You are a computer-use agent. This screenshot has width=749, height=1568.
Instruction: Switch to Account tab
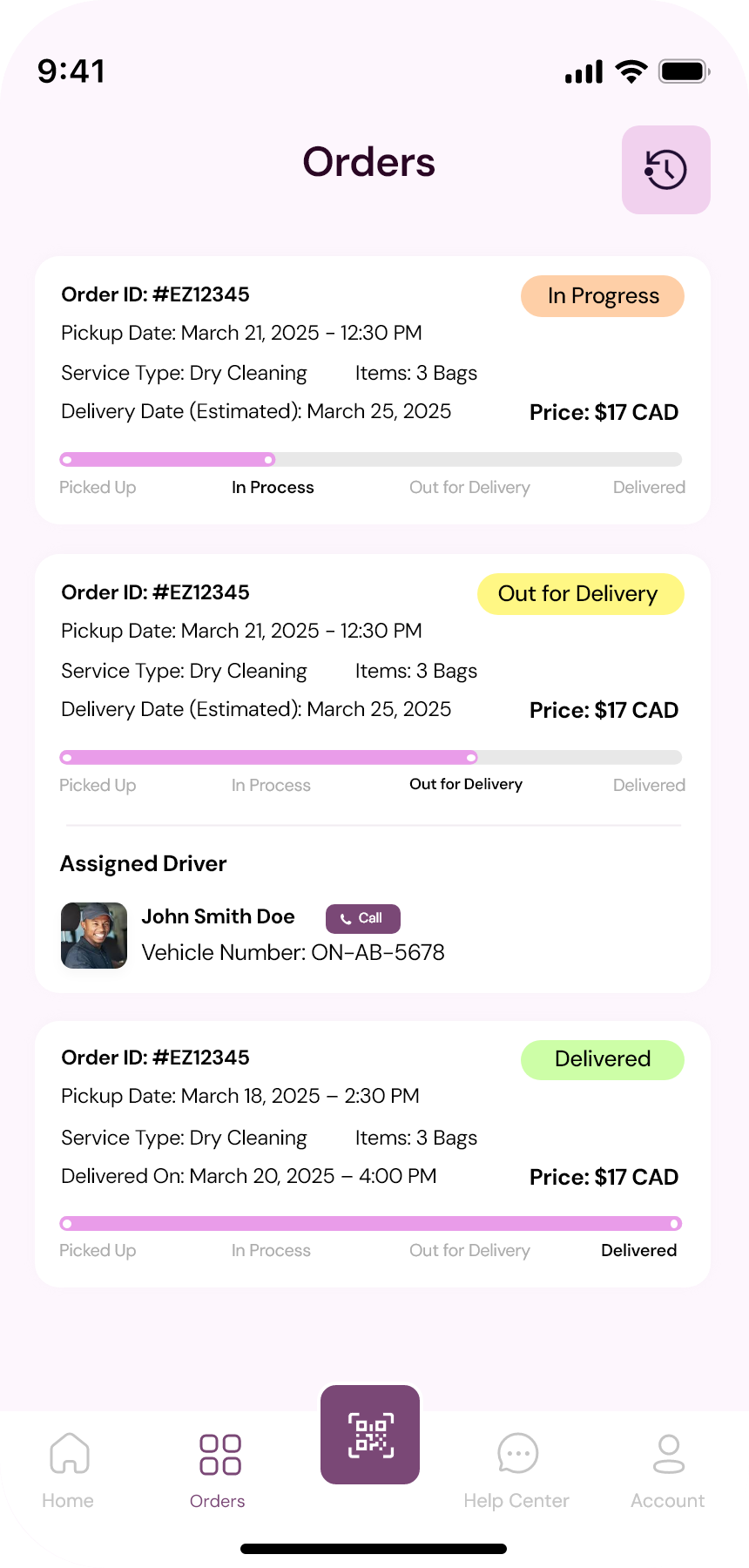point(668,1470)
